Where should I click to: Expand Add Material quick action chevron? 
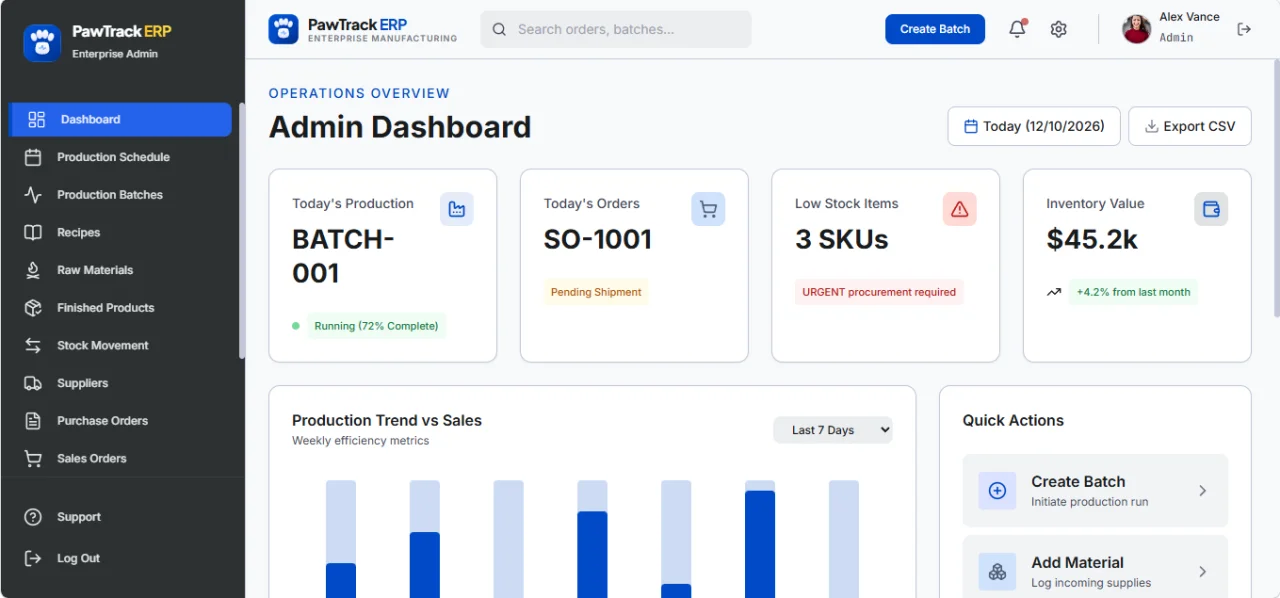pyautogui.click(x=1203, y=572)
